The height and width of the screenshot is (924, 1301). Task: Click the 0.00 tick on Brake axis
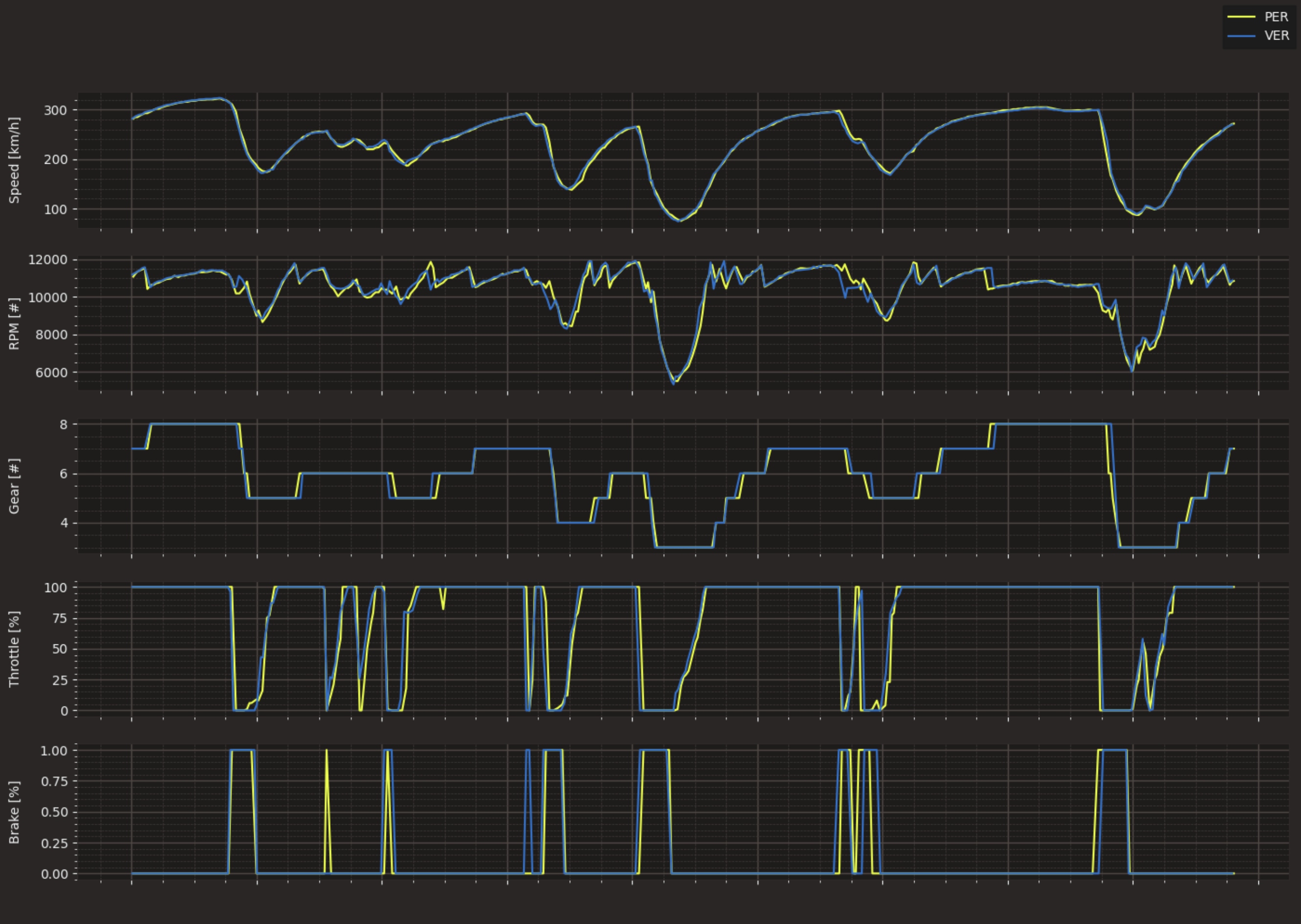click(54, 874)
